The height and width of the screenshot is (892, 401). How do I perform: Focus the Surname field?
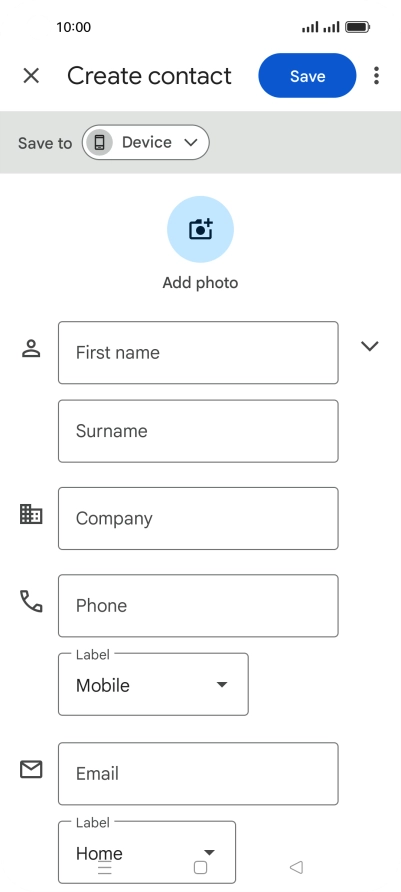click(x=198, y=431)
